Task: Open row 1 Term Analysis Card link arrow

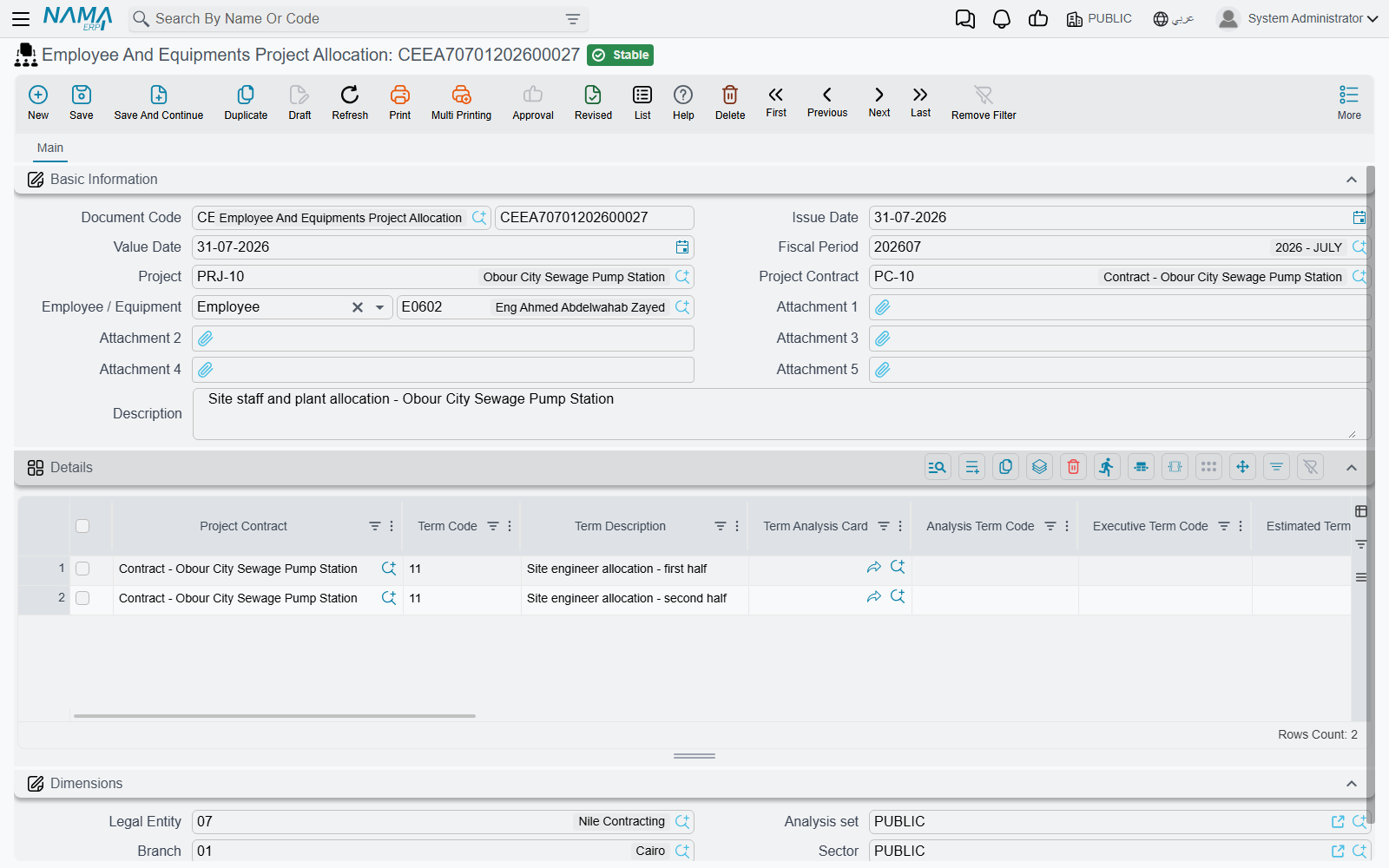Action: click(x=874, y=568)
